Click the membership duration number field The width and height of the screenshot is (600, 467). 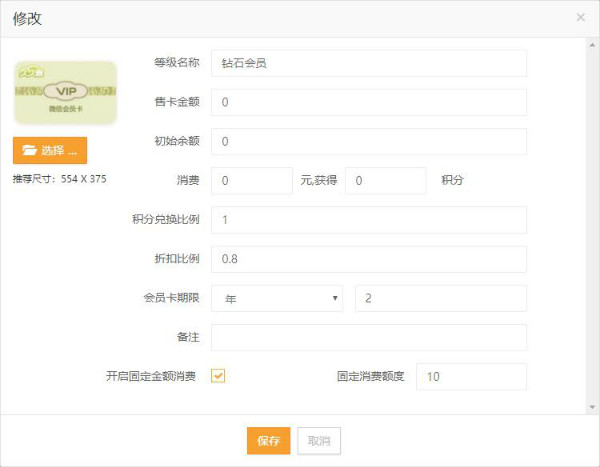tap(440, 298)
